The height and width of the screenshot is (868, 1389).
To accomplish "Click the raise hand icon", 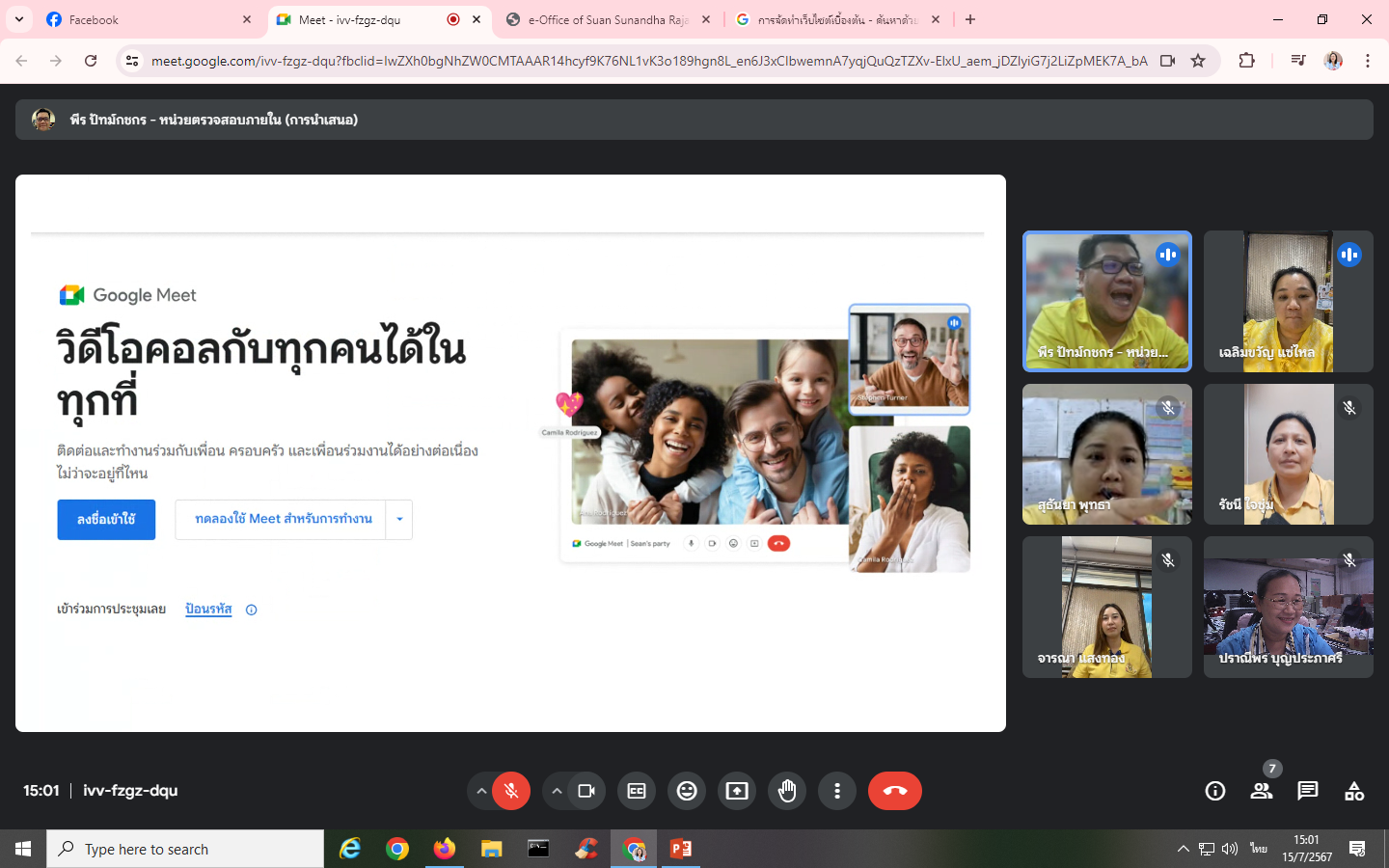I will pos(787,791).
